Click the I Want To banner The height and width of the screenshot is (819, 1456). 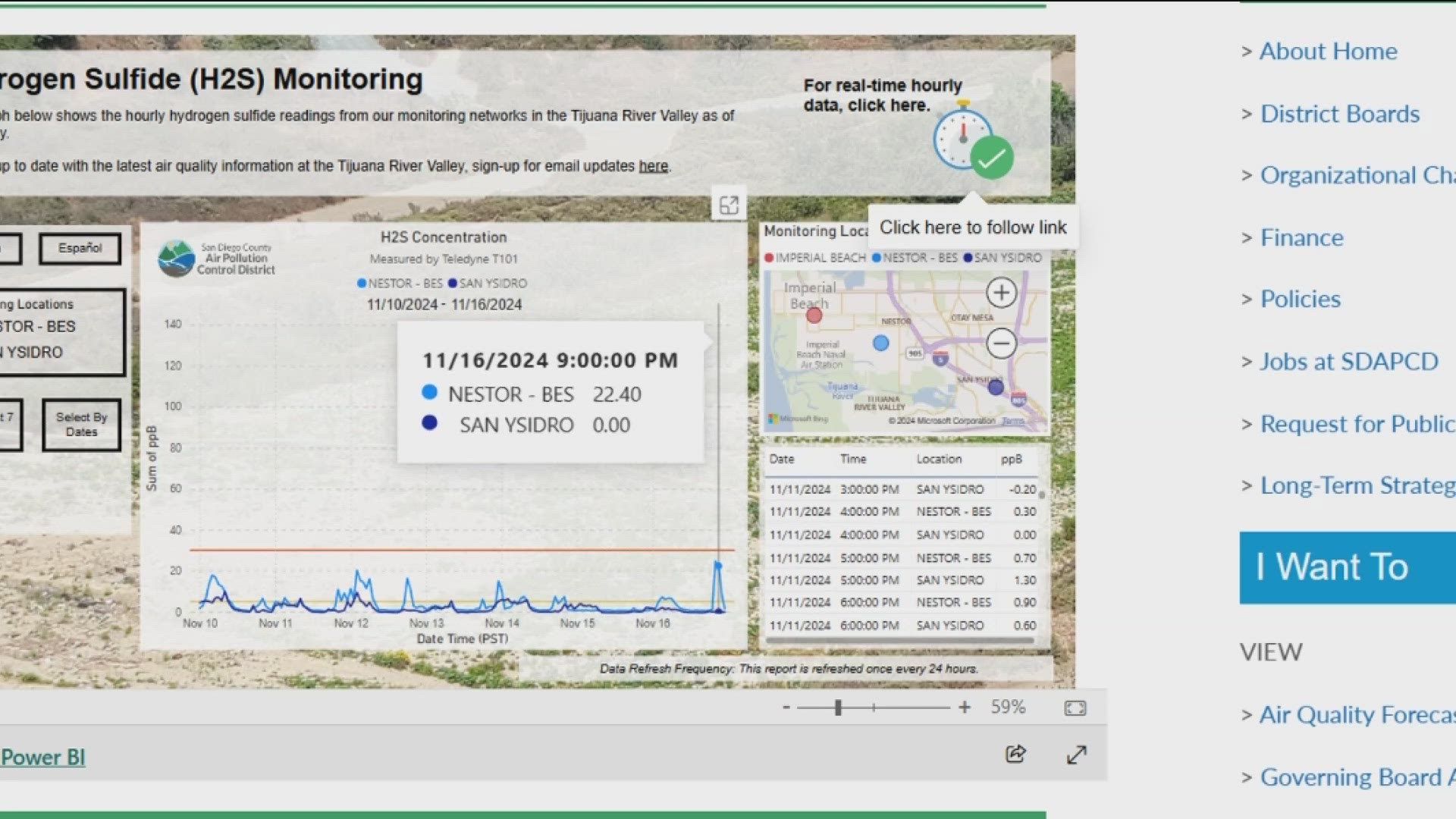click(1348, 568)
